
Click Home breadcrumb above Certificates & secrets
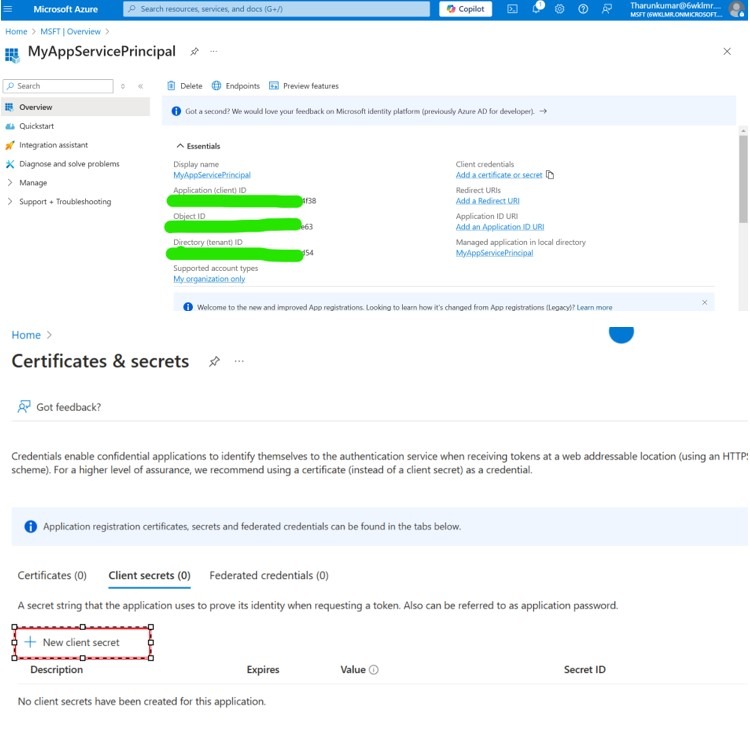[x=26, y=335]
